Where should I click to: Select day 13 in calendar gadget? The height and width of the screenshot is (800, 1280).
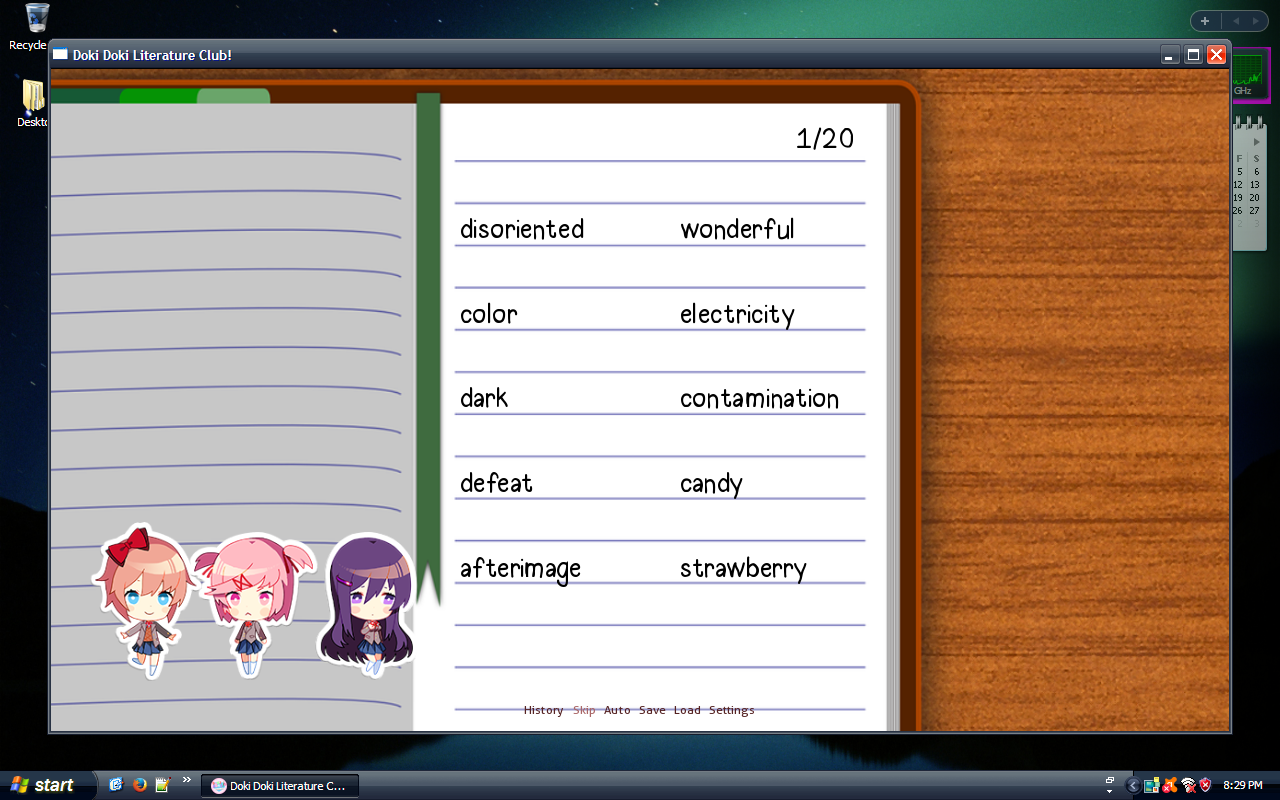tap(1255, 185)
